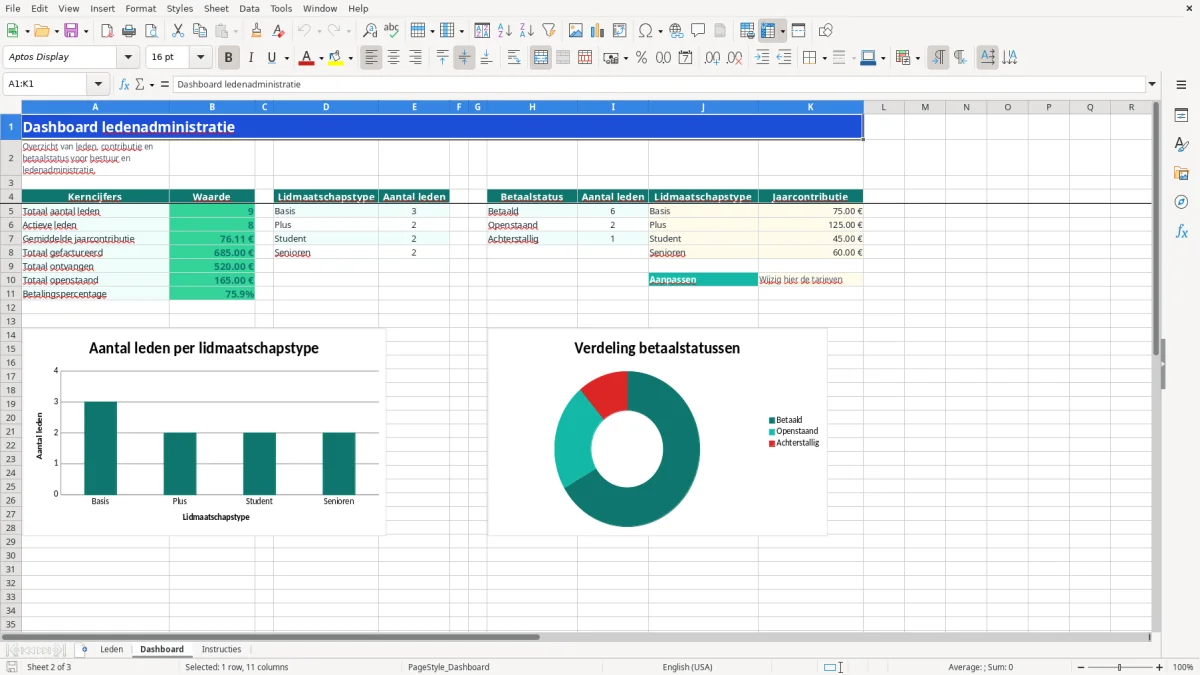Format as percent
This screenshot has width=1200, height=675.
(642, 58)
